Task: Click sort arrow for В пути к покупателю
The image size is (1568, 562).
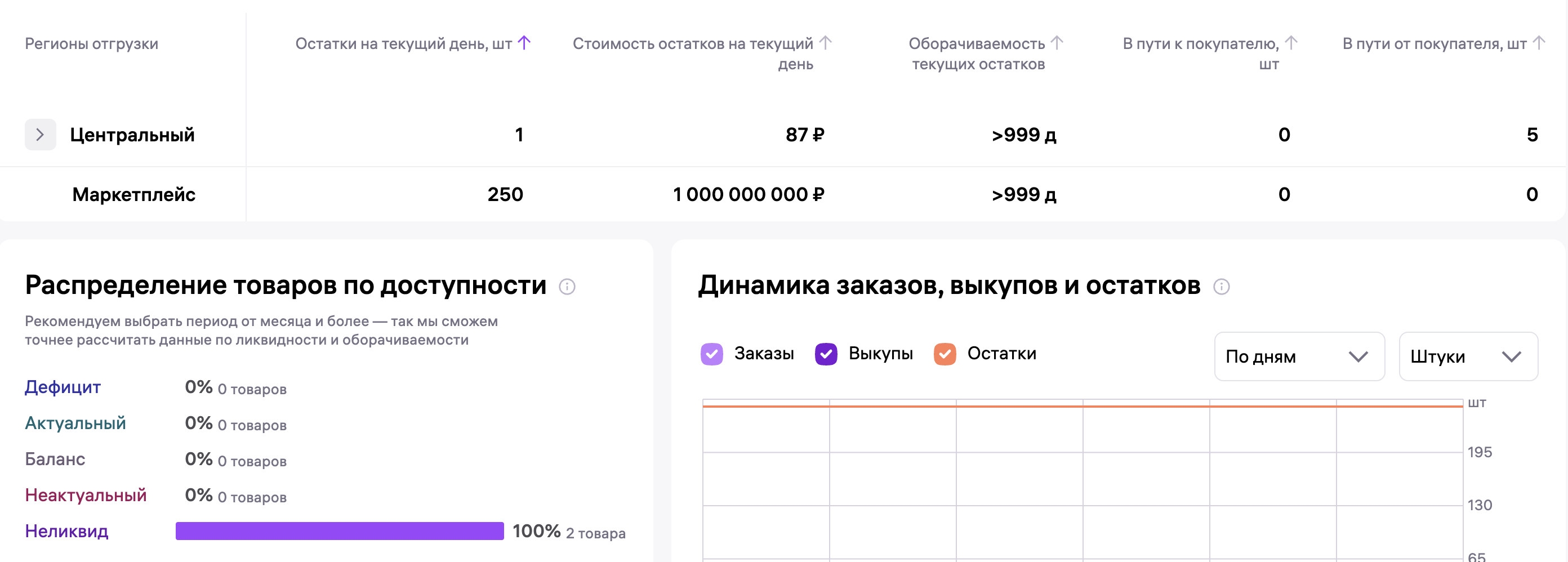Action: (1291, 43)
